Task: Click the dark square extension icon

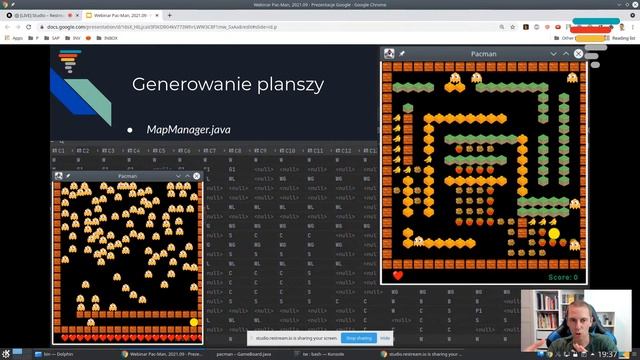Action: tap(526, 27)
